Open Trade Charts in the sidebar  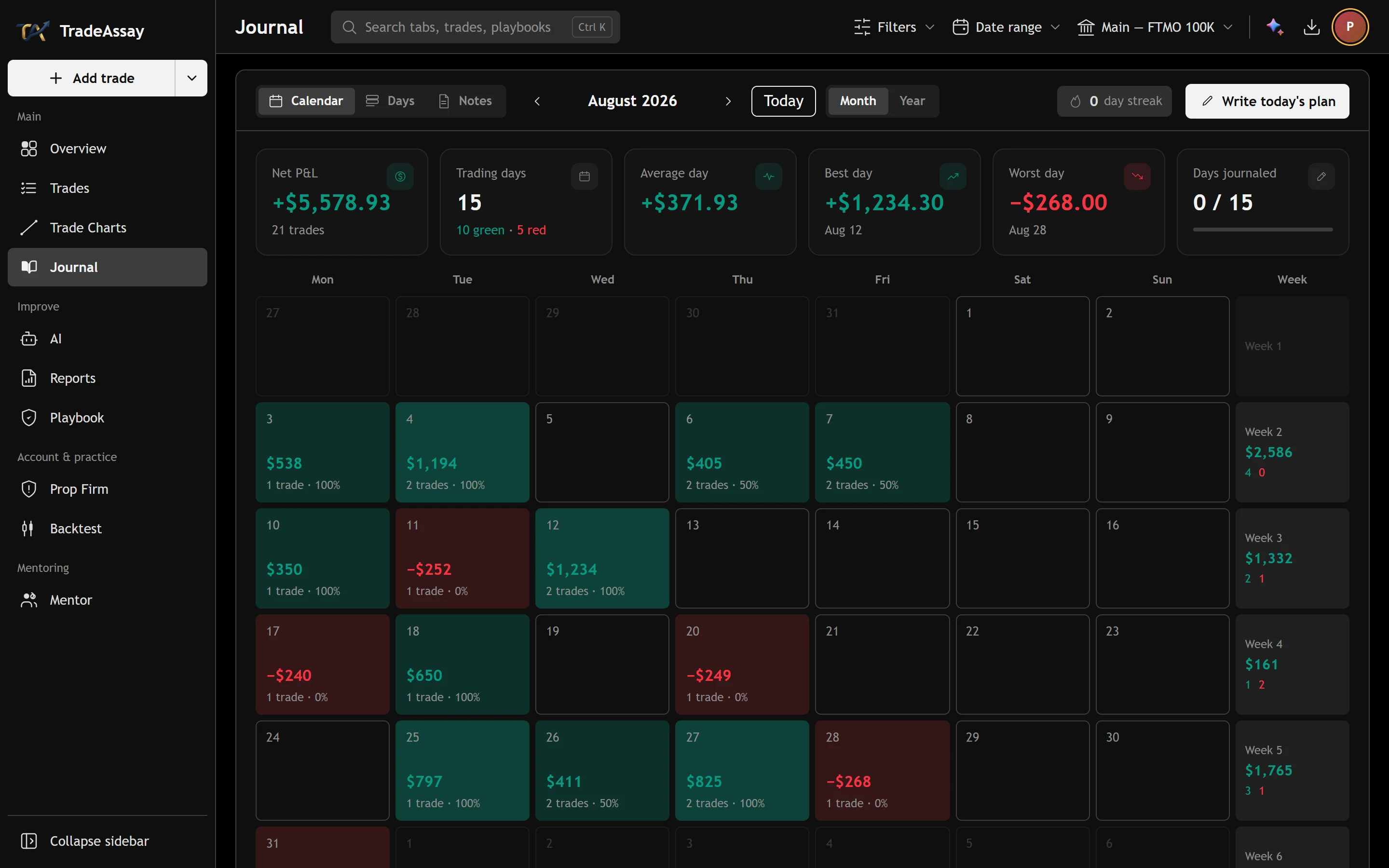[x=108, y=228]
